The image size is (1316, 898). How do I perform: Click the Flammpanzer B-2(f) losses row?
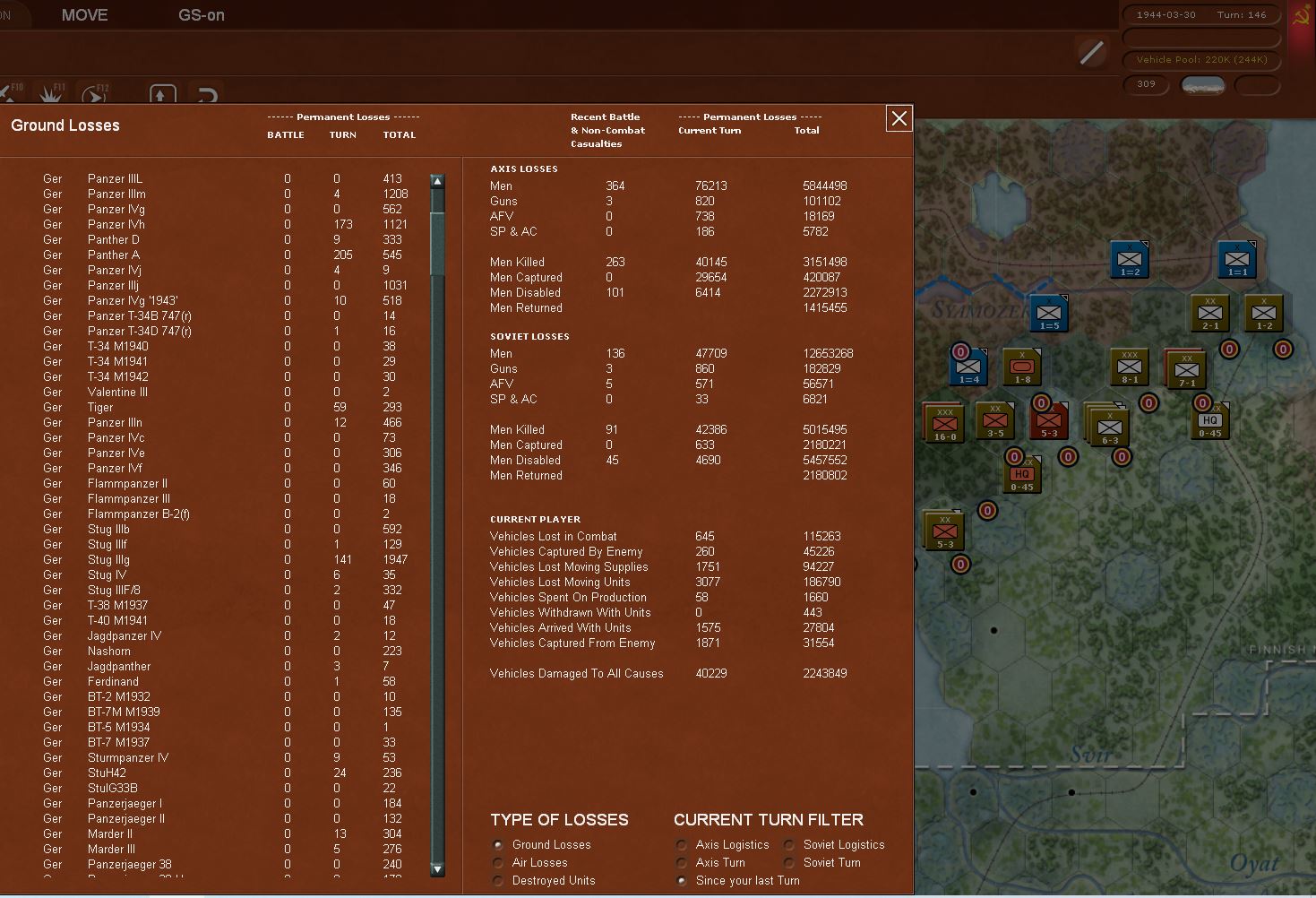coord(226,514)
